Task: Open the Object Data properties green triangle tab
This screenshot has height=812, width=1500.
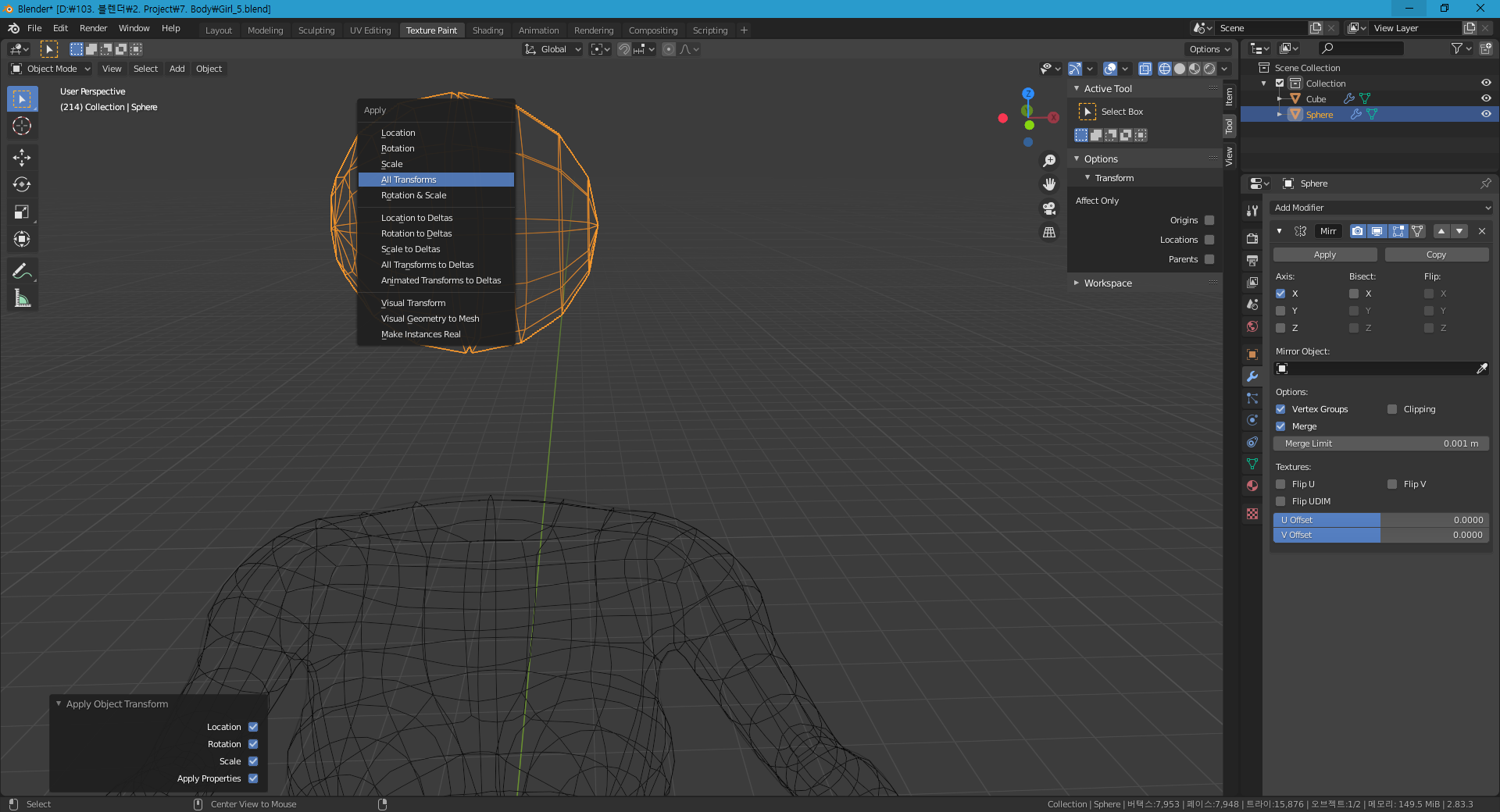Action: coord(1252,464)
